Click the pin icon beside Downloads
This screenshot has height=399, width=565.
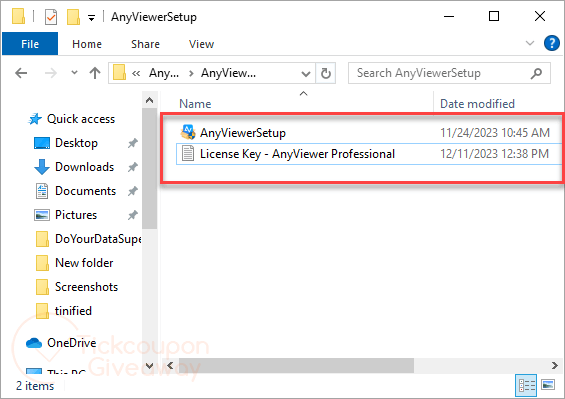pyautogui.click(x=132, y=167)
